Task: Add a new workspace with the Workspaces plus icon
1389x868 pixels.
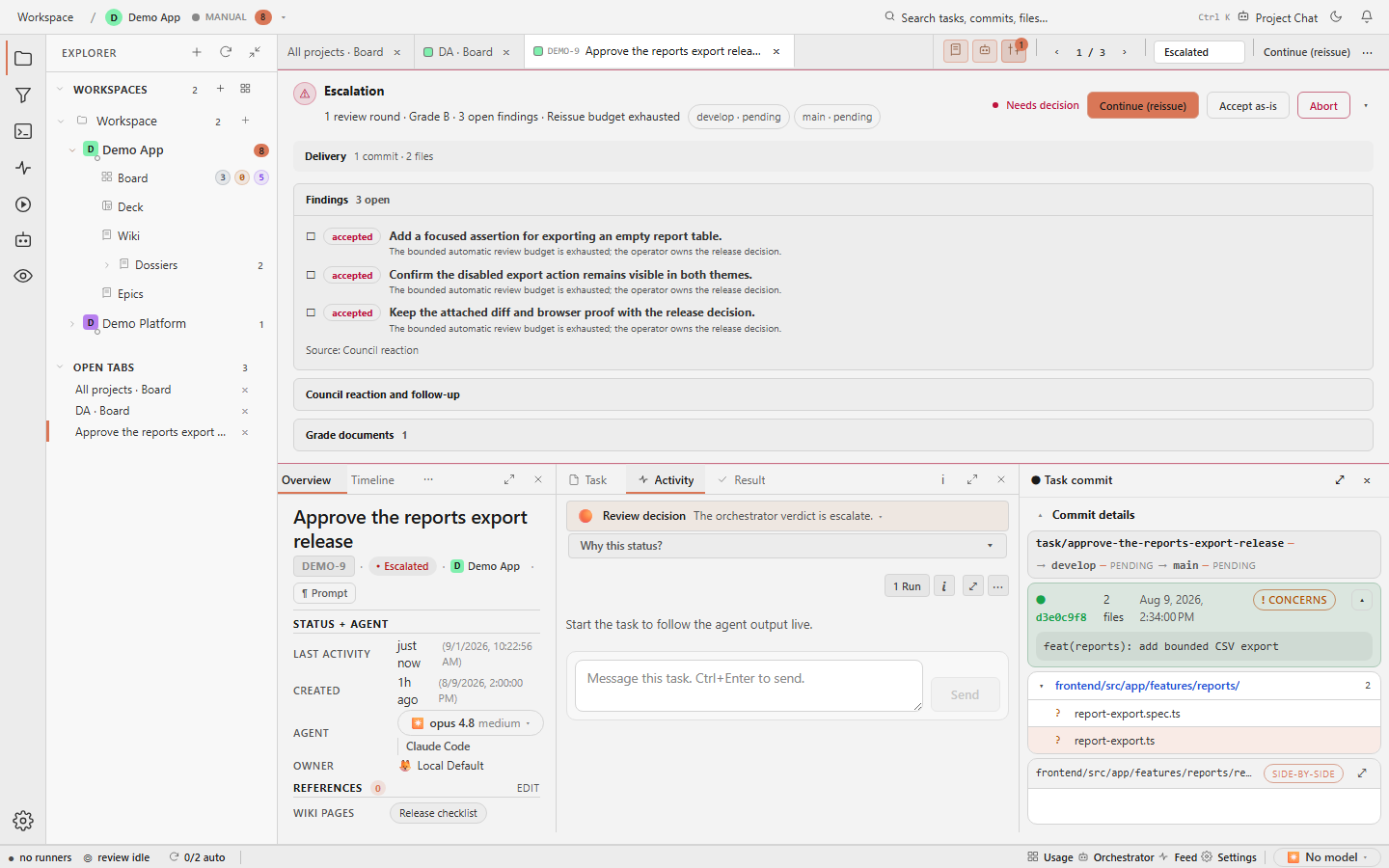Action: pyautogui.click(x=220, y=89)
